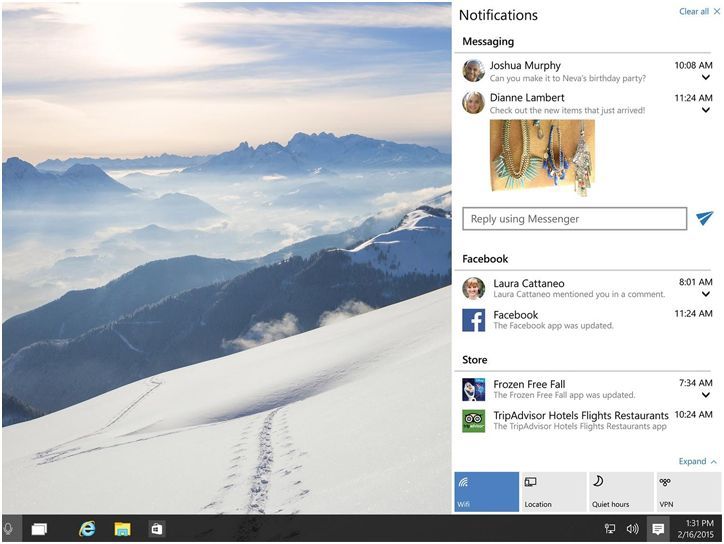Click Laura Cattaneo's profile picture
This screenshot has width=724, height=544.
[473, 288]
